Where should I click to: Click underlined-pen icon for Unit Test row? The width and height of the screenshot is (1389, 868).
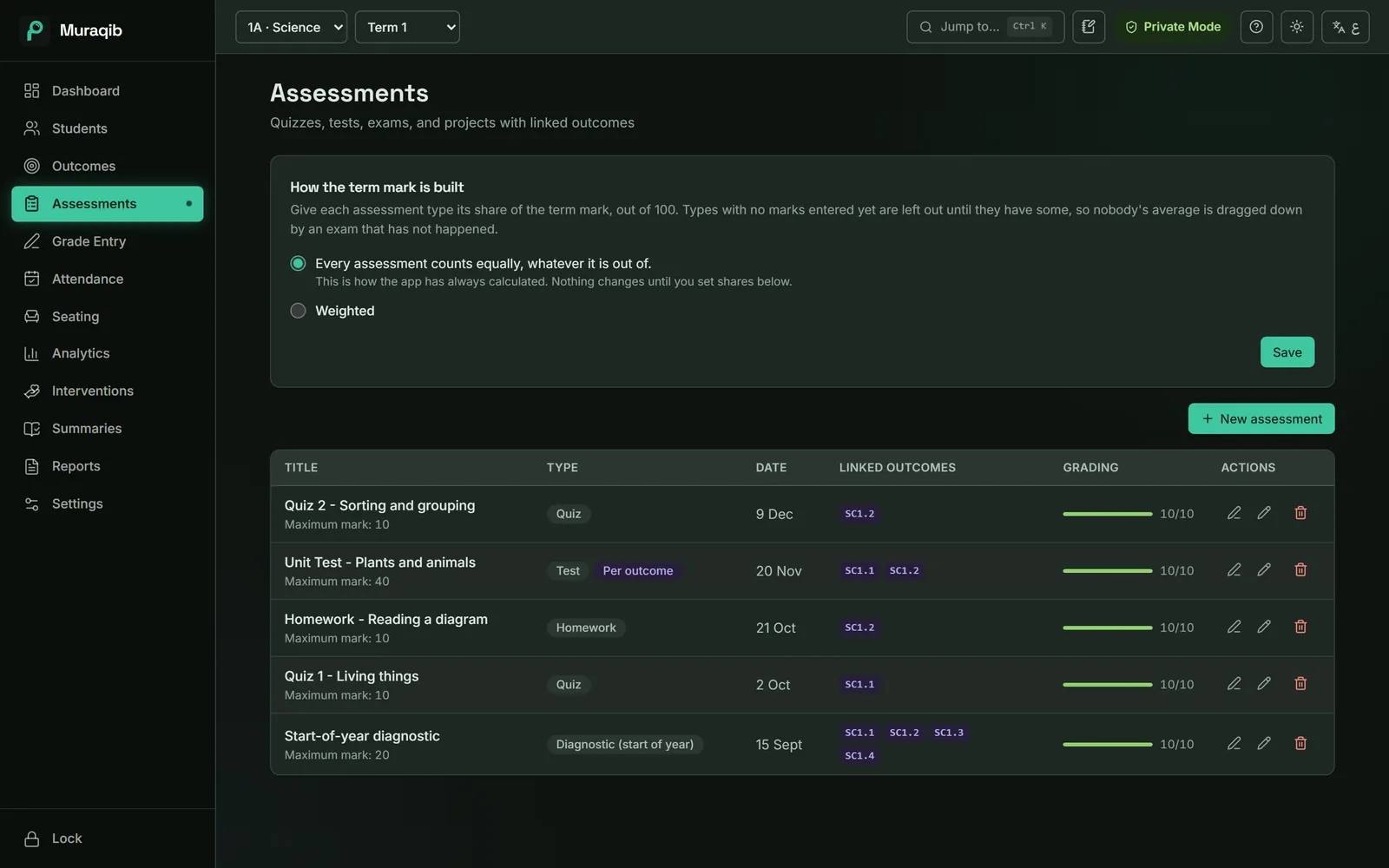(x=1234, y=570)
